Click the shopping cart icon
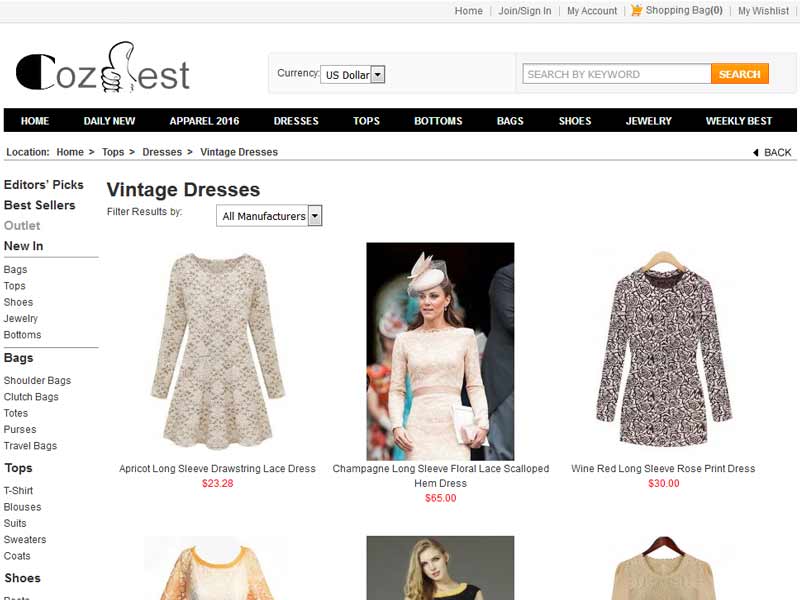 click(636, 10)
